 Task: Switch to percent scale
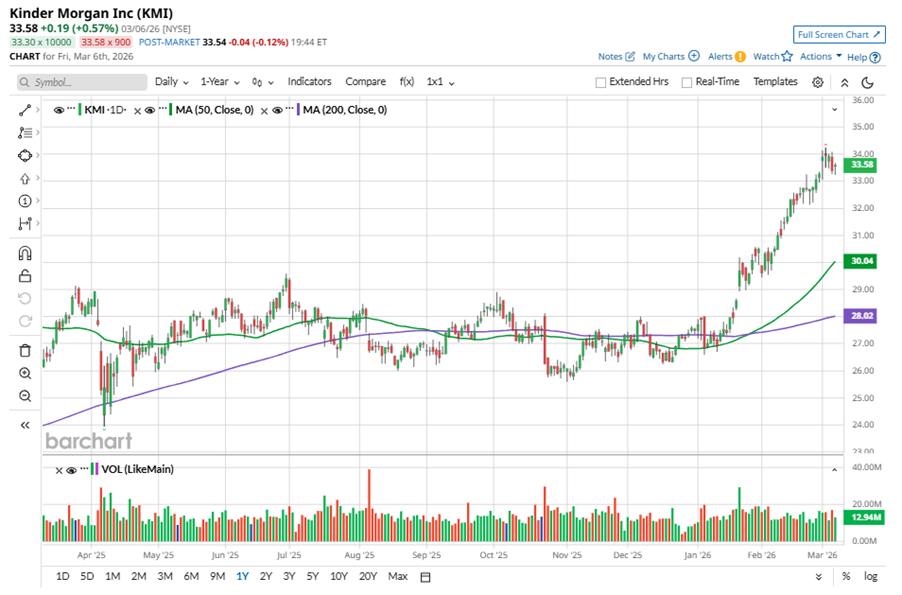pyautogui.click(x=846, y=576)
